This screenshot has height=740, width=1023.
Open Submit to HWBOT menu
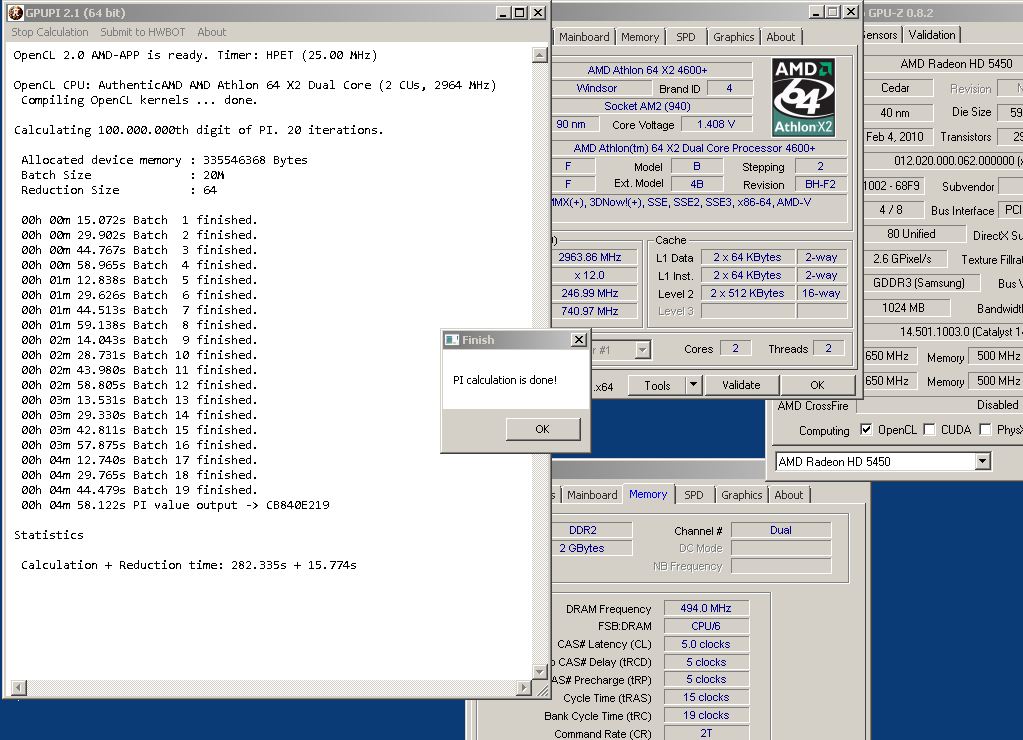coord(142,32)
